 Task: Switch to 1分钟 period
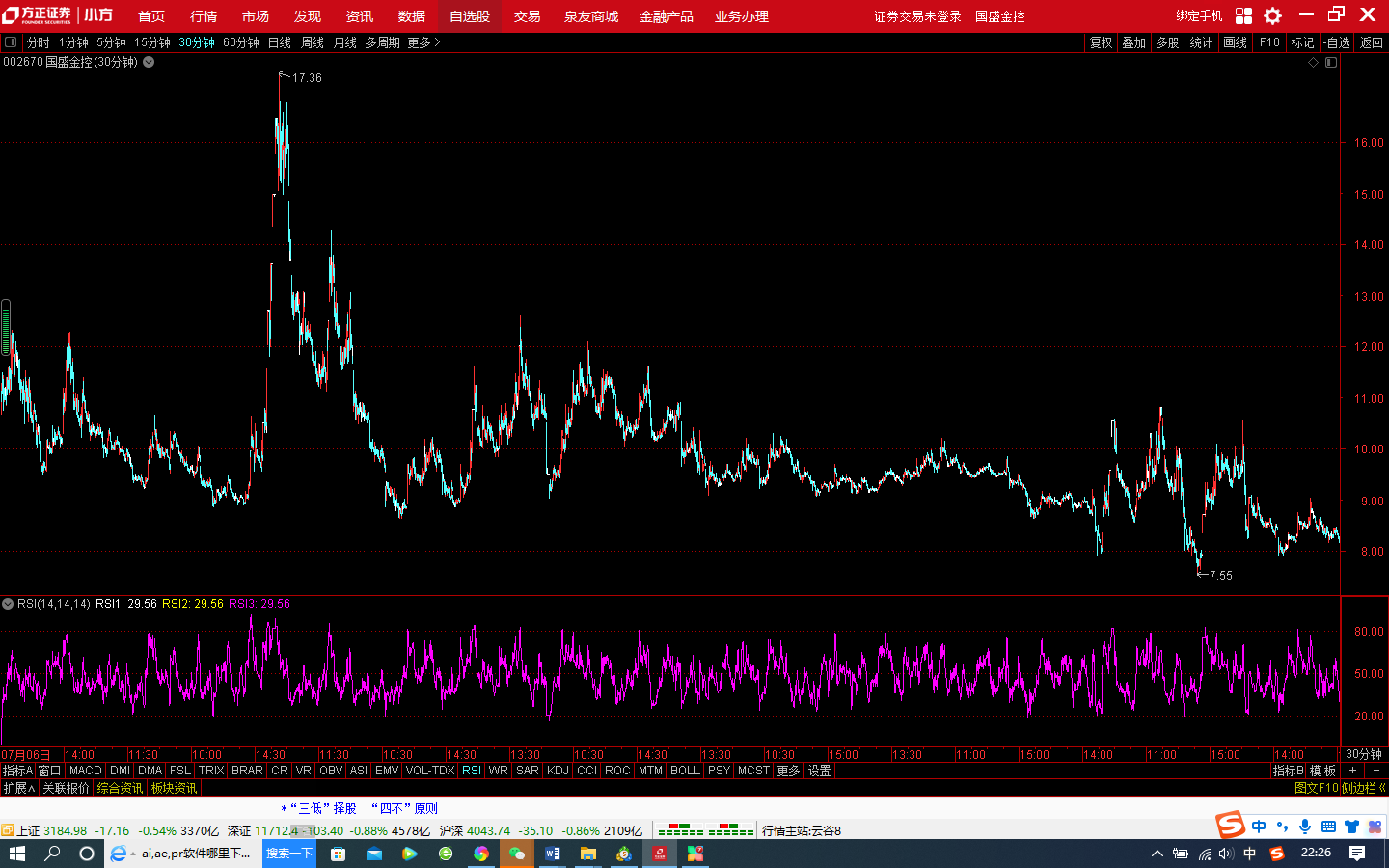pyautogui.click(x=73, y=42)
